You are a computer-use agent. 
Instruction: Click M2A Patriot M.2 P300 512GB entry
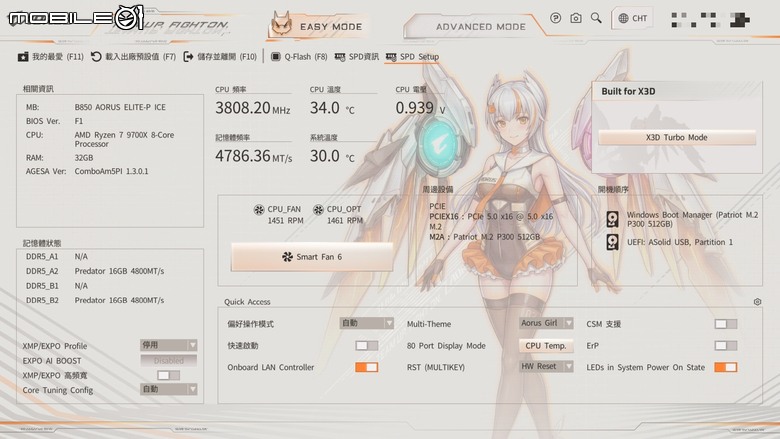point(485,237)
